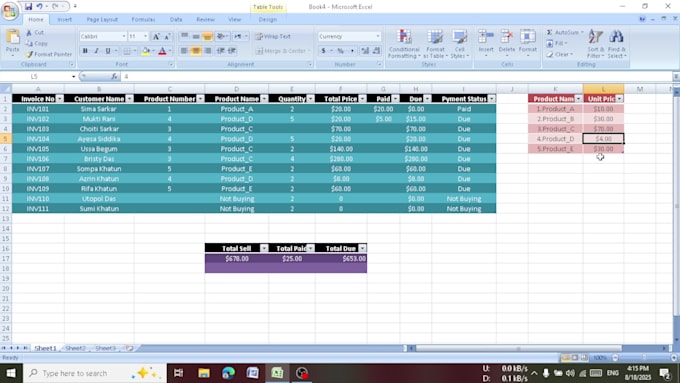Image resolution: width=680 pixels, height=383 pixels.
Task: Open Invoice No filter dropdown
Action: coord(59,99)
